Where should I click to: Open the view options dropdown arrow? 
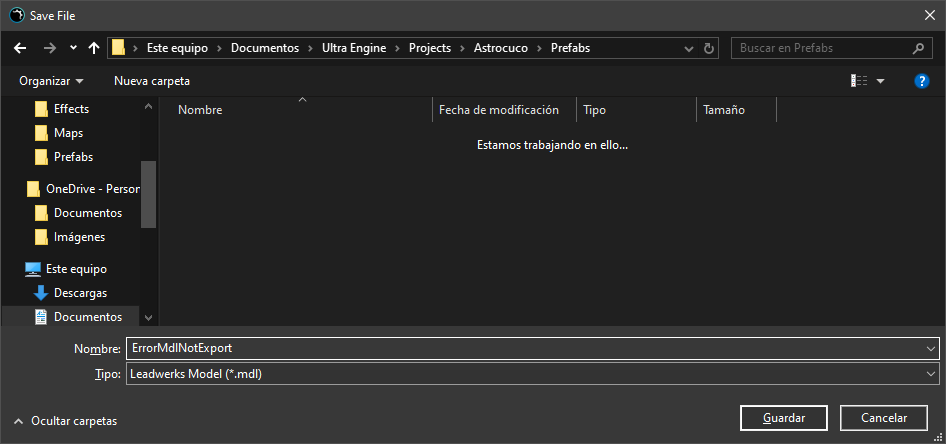[x=880, y=81]
